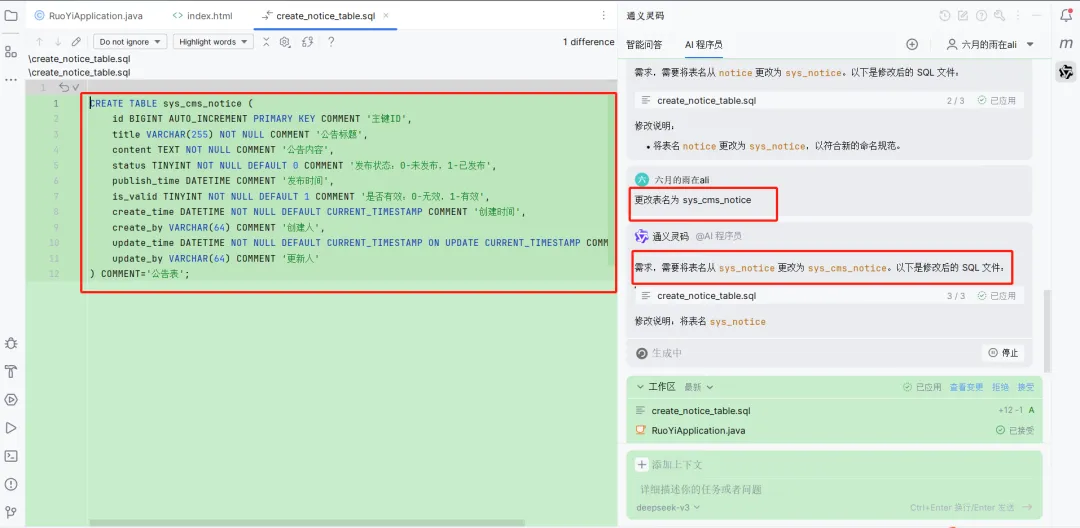Click the 停止 stop generating button
The width and height of the screenshot is (1080, 528).
[x=1003, y=353]
